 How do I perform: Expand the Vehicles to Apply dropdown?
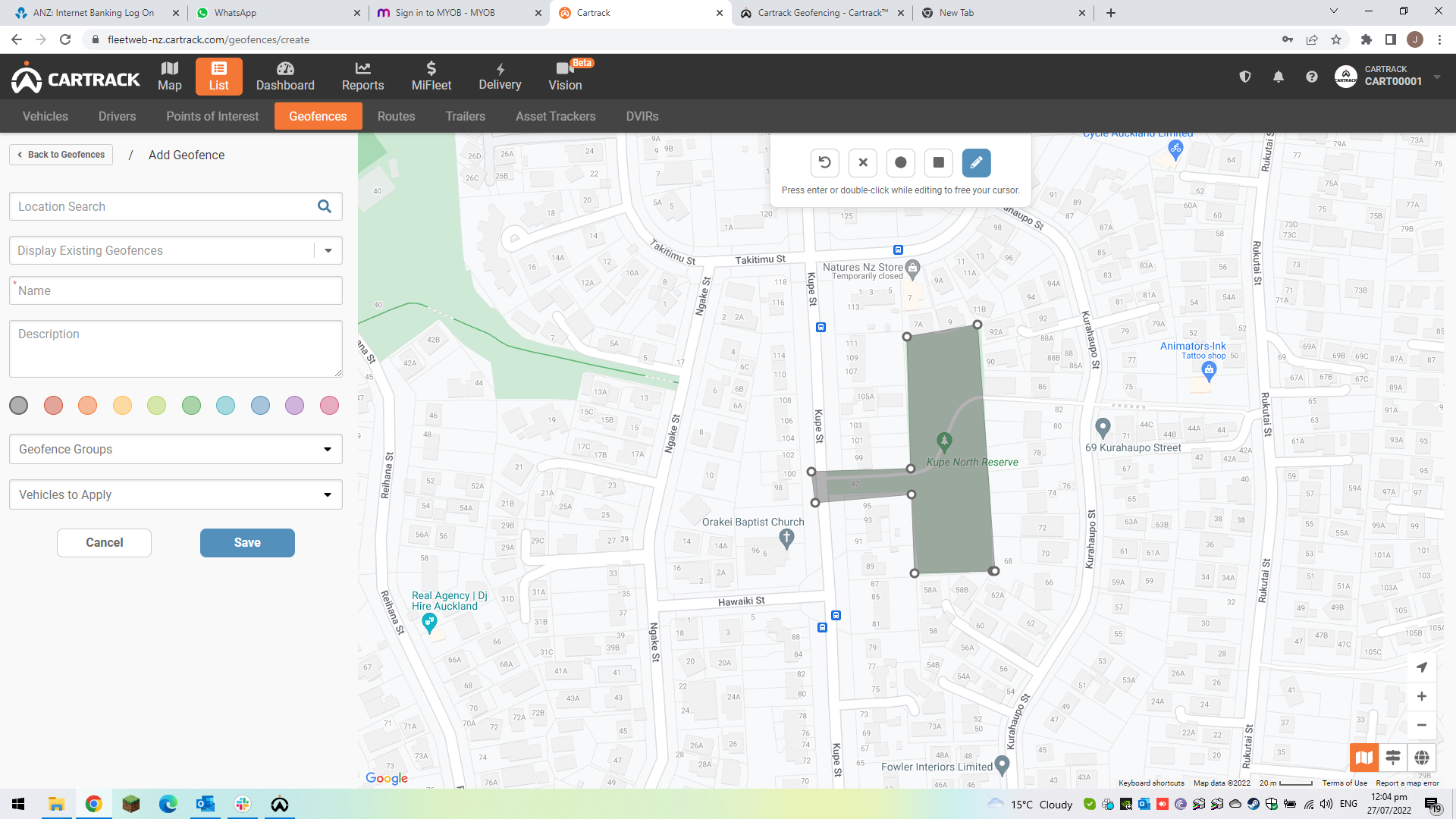click(x=175, y=494)
